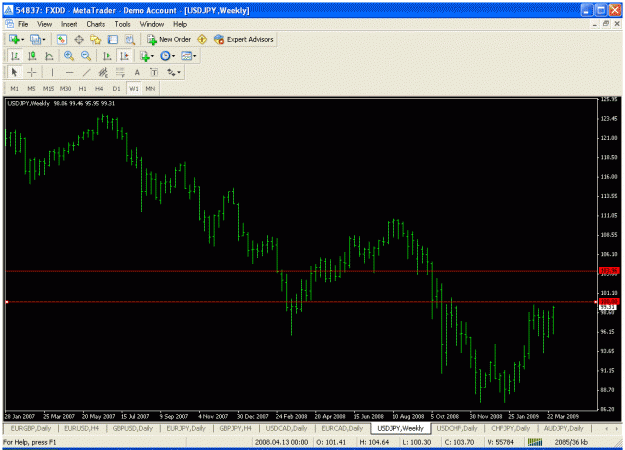Open the Window menu
625x450 pixels.
pyautogui.click(x=152, y=24)
